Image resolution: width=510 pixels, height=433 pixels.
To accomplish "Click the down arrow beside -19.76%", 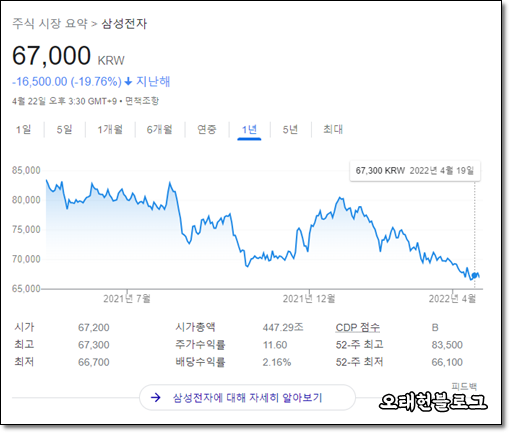I will point(128,81).
